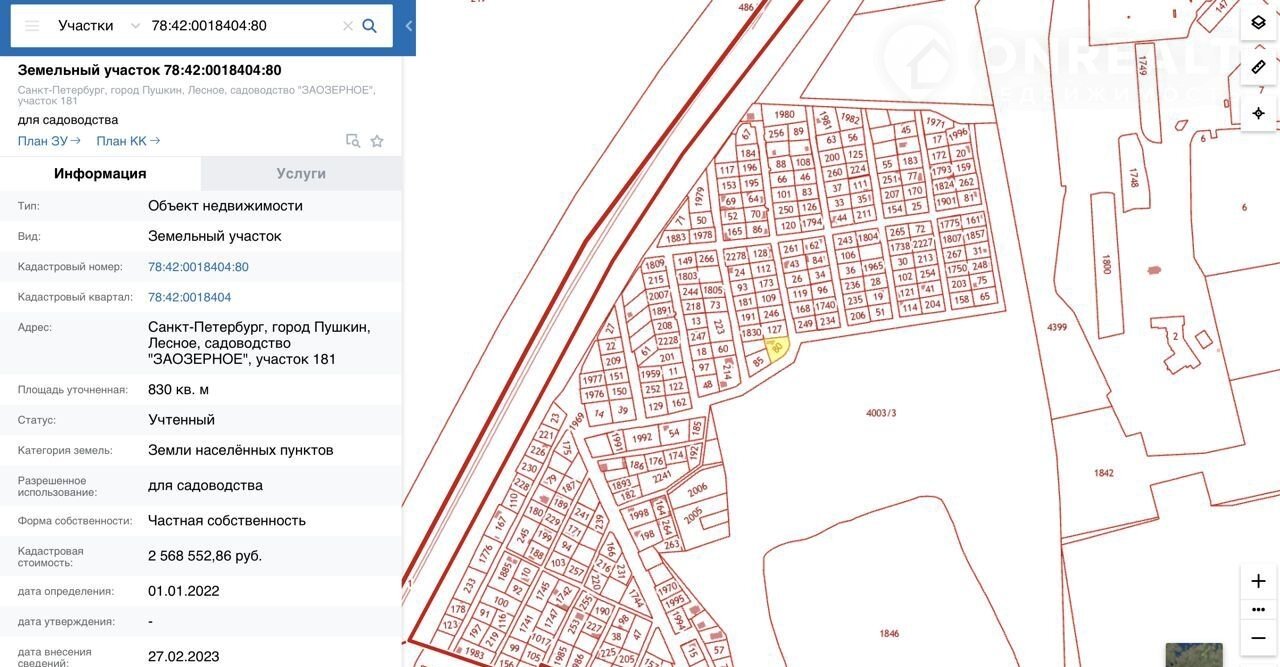Activate the locate-me crosshair button
The height and width of the screenshot is (667, 1280).
pos(1258,113)
